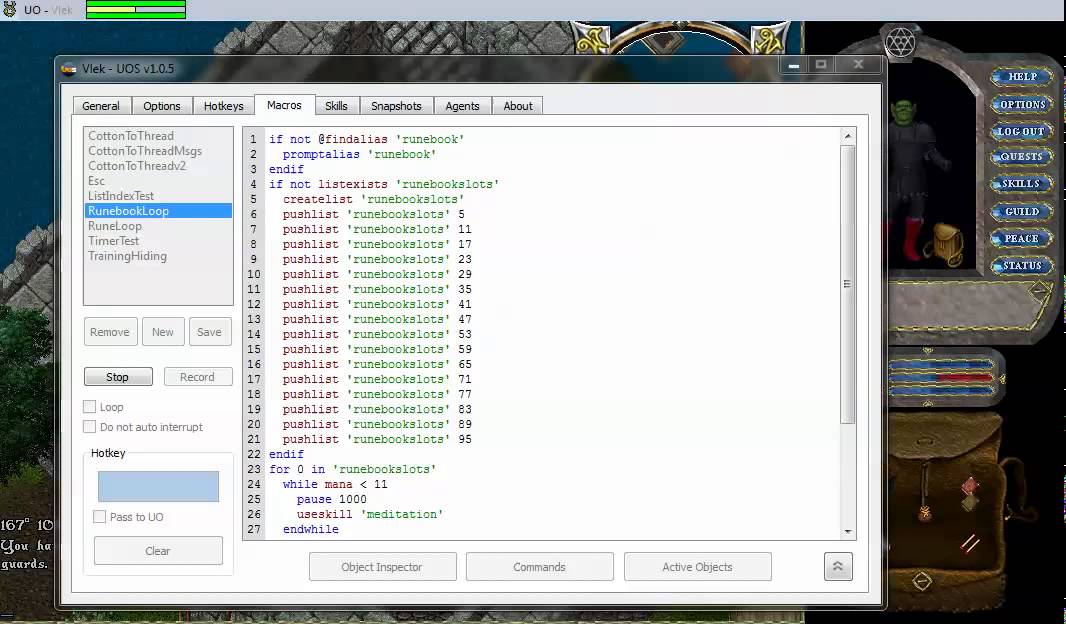Click the UO application icon in titlebar

tap(10, 10)
